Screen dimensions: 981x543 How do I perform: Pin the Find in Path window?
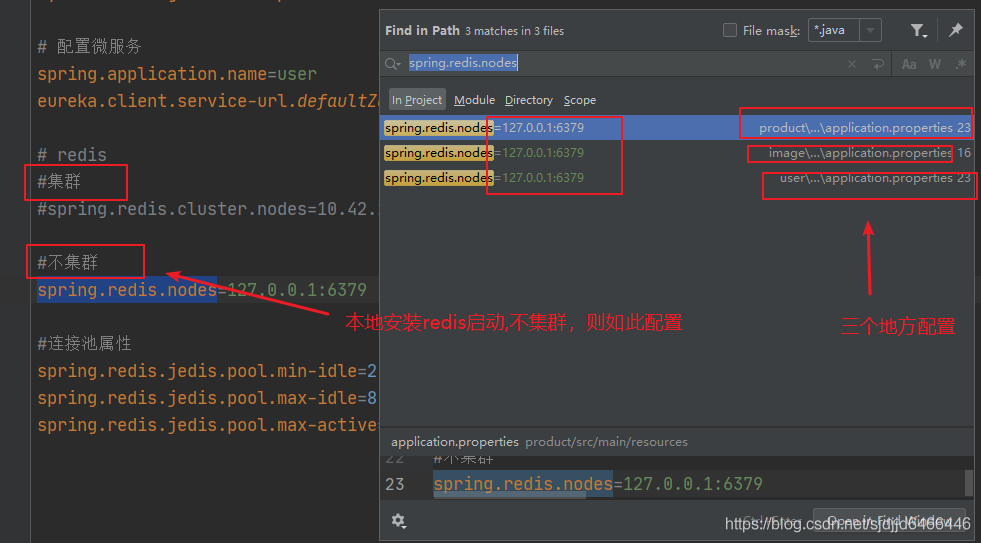click(955, 30)
